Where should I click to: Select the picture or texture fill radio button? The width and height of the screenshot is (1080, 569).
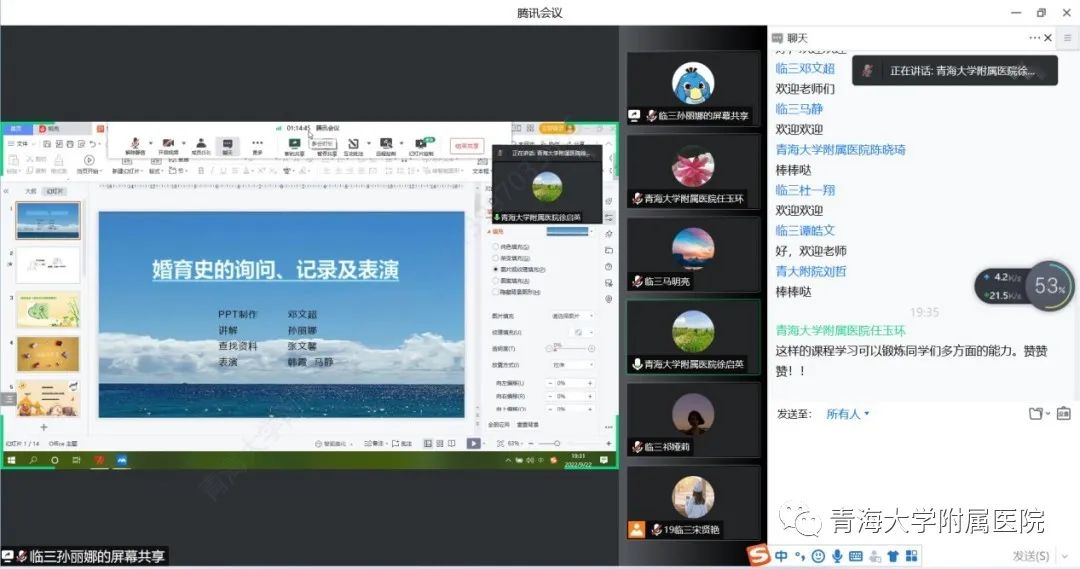click(495, 269)
